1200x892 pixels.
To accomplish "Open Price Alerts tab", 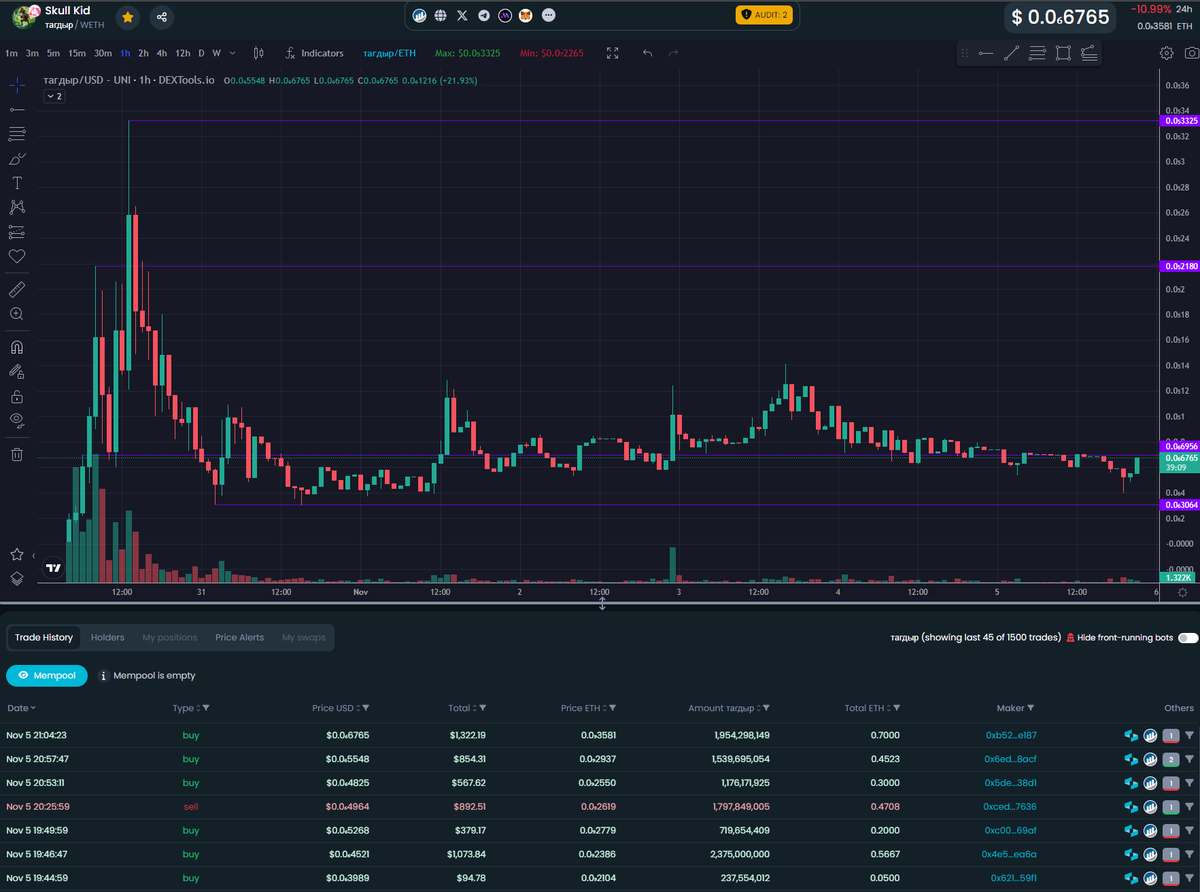I will pyautogui.click(x=239, y=637).
